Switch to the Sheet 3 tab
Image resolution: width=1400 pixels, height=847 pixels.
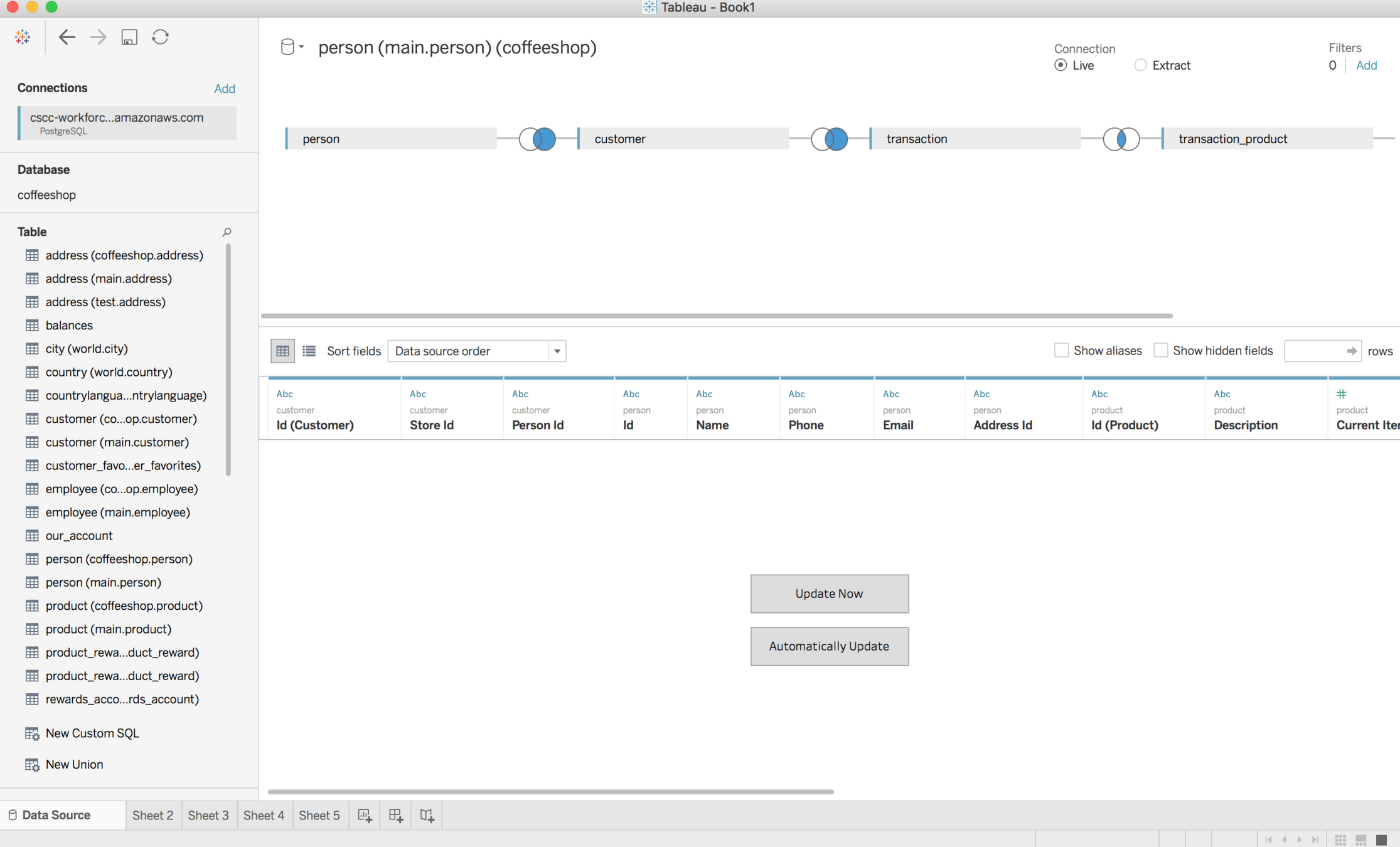(x=208, y=815)
